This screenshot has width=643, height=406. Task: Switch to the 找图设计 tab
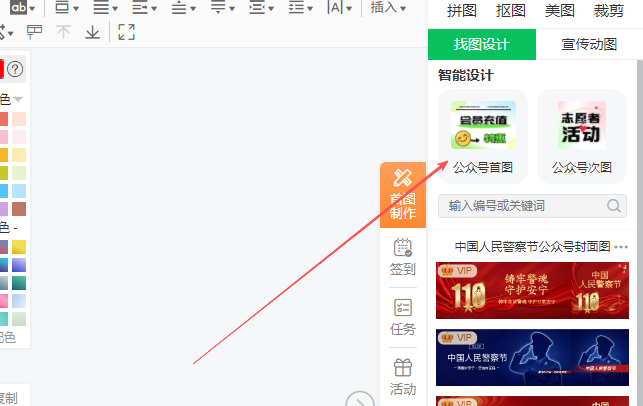(x=481, y=45)
